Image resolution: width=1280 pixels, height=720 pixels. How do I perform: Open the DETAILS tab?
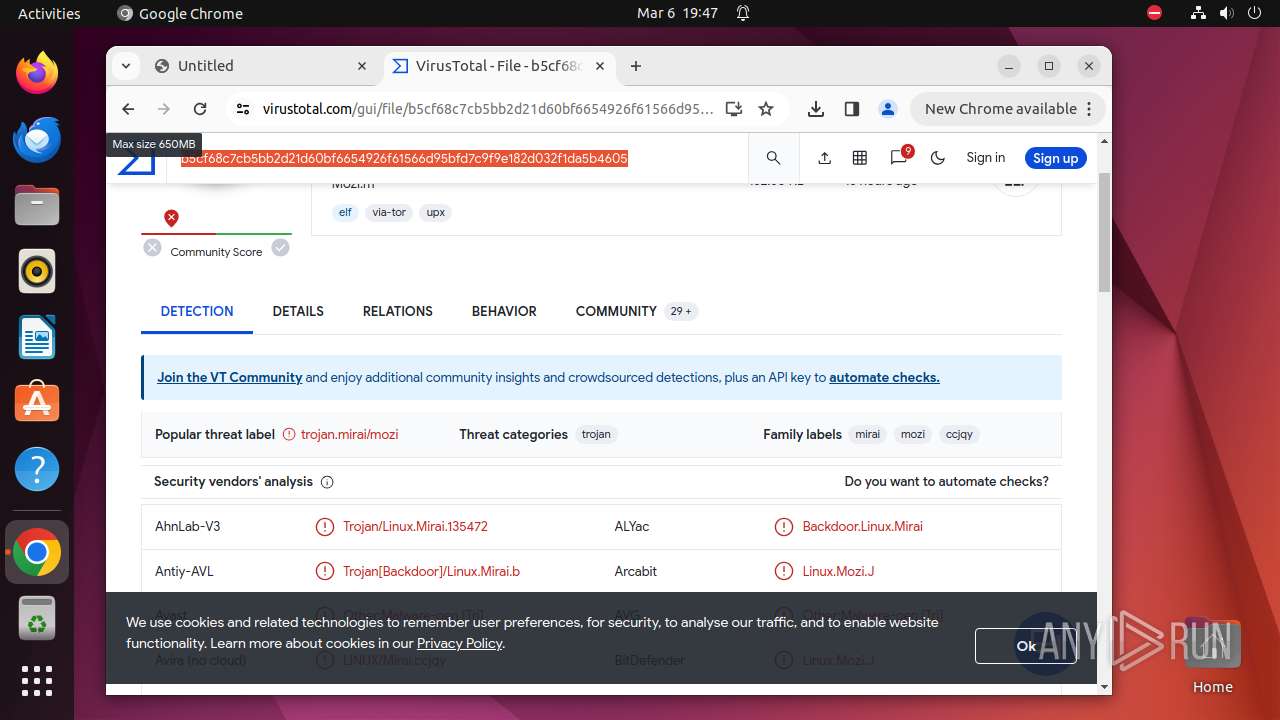[x=298, y=311]
